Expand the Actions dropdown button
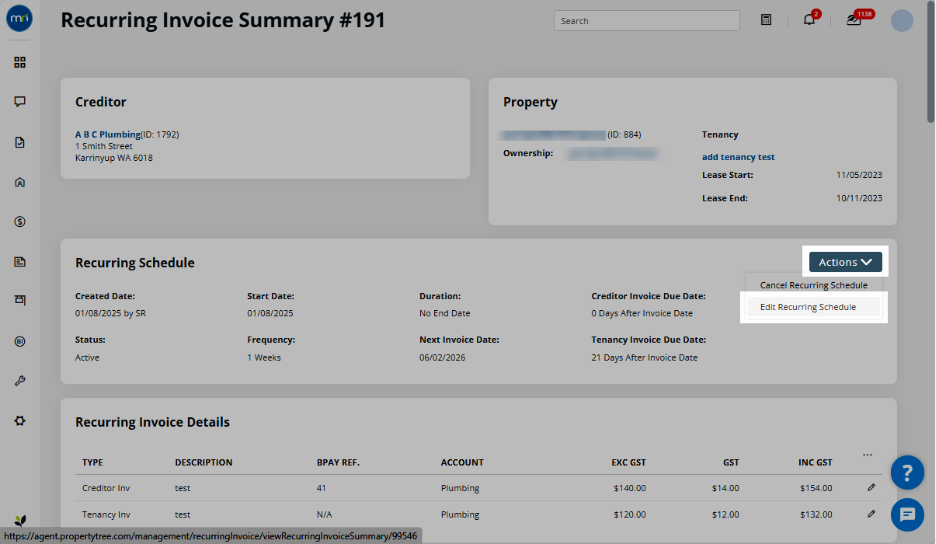Screen dimensions: 936x544 click(x=845, y=262)
